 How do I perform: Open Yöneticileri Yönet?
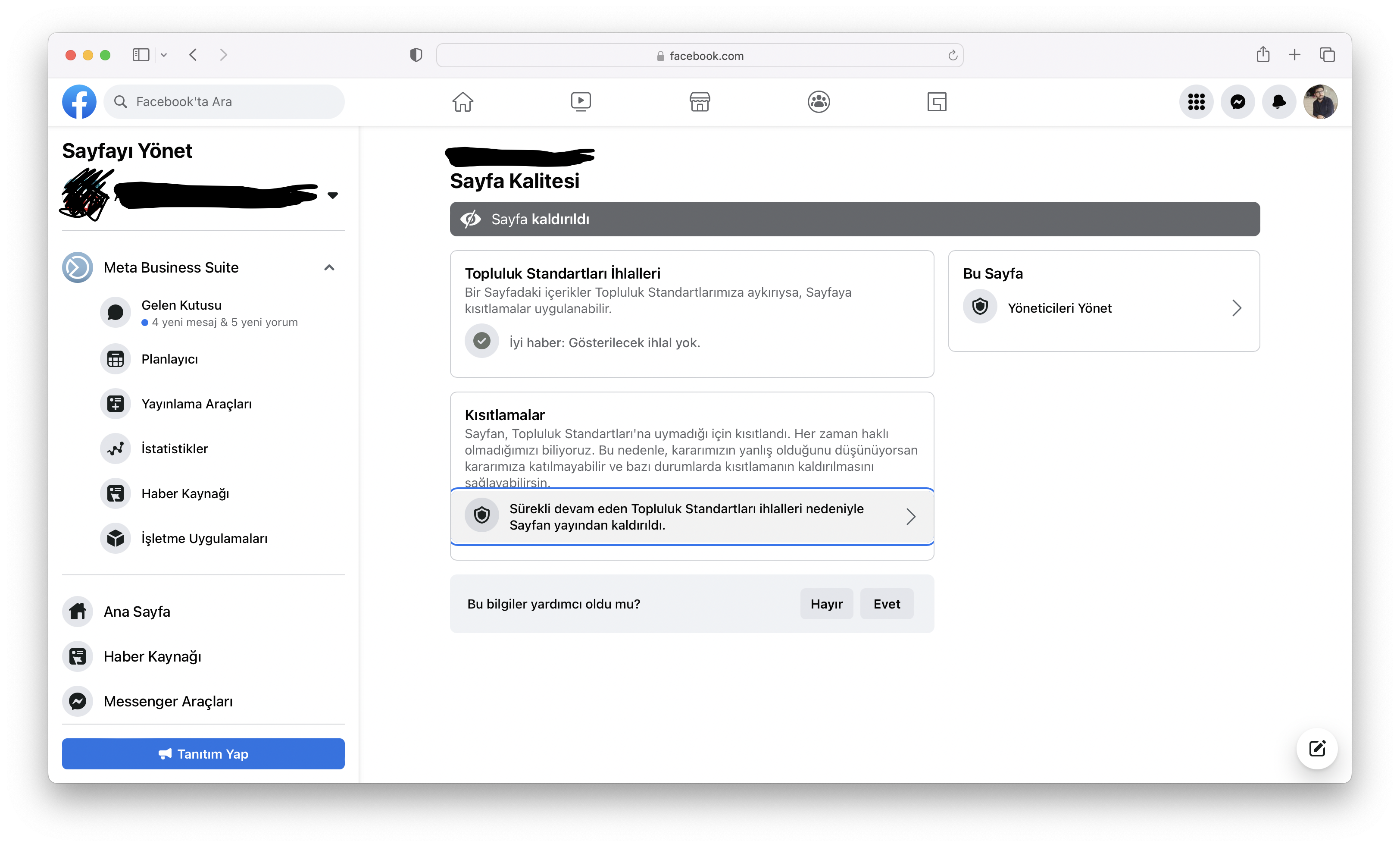pyautogui.click(x=1103, y=307)
